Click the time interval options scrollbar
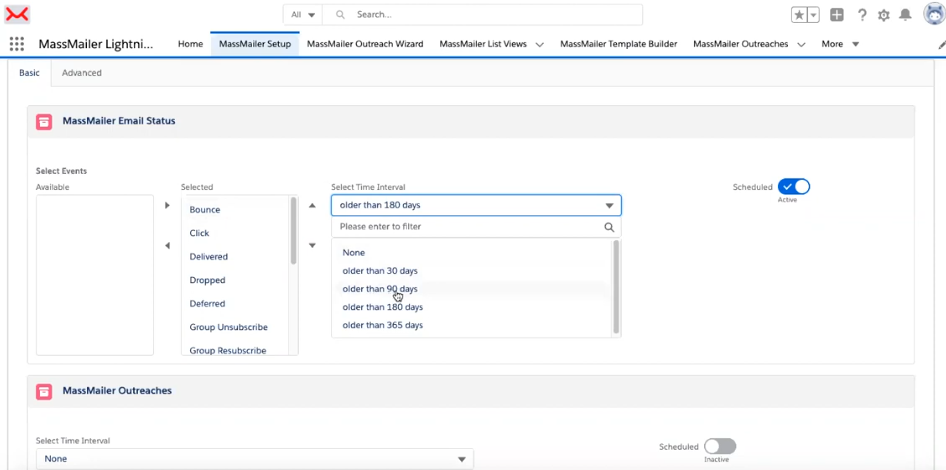The height and width of the screenshot is (470, 946). coord(616,287)
